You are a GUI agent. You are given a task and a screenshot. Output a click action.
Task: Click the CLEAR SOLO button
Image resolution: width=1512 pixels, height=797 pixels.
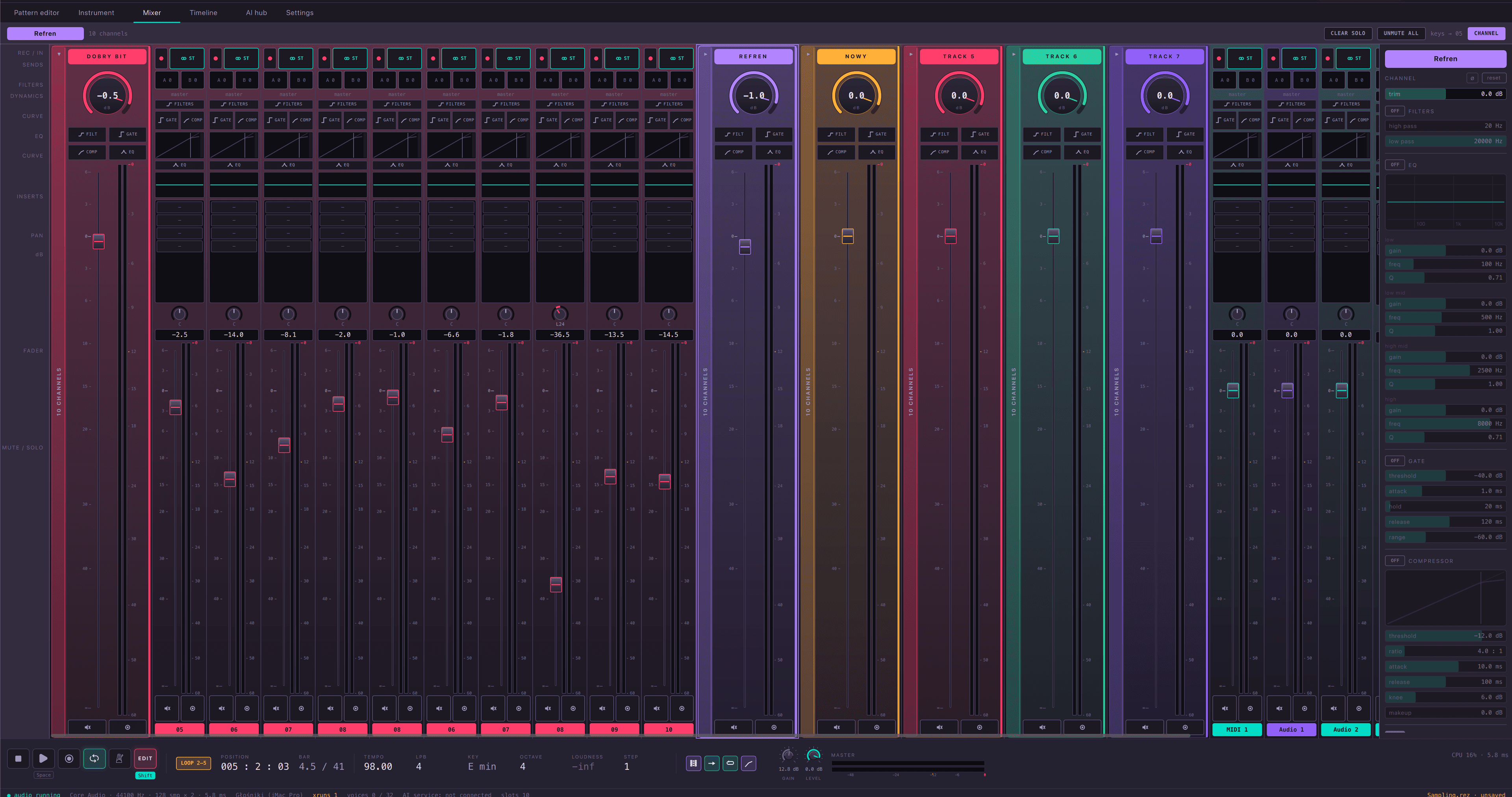point(1348,33)
